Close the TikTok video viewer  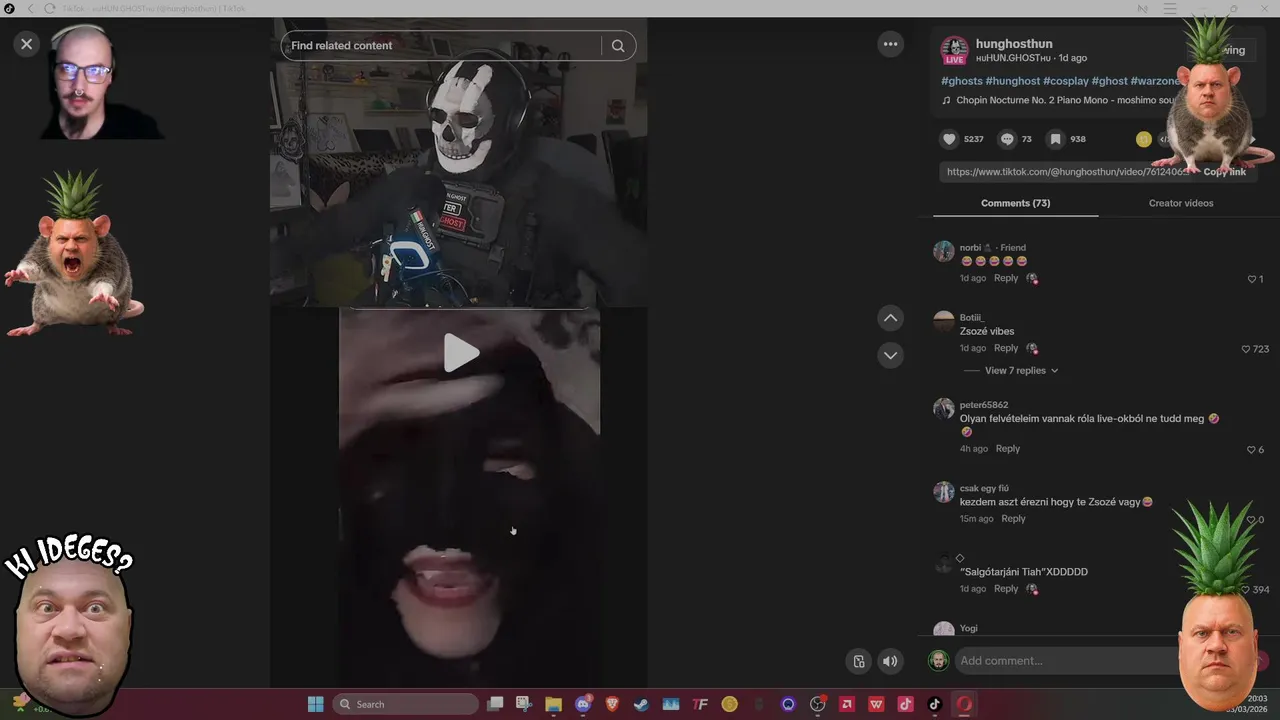point(27,44)
